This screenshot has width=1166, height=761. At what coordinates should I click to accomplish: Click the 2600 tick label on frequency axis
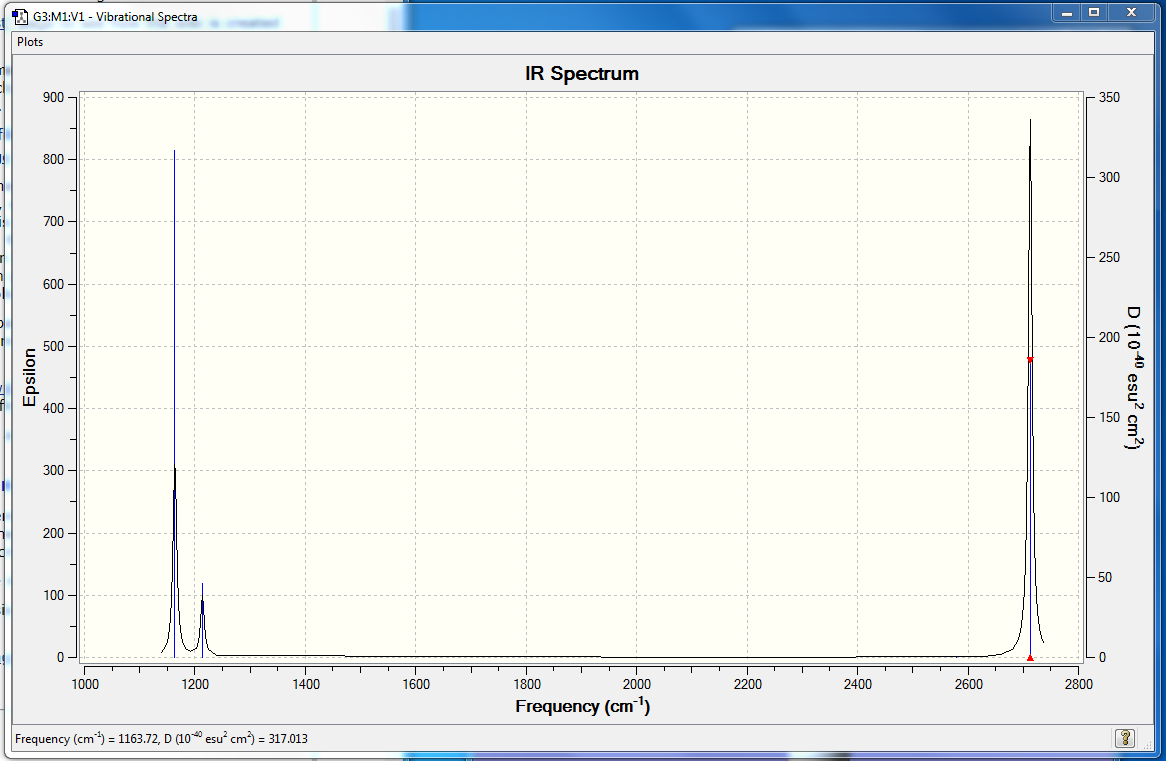[968, 684]
